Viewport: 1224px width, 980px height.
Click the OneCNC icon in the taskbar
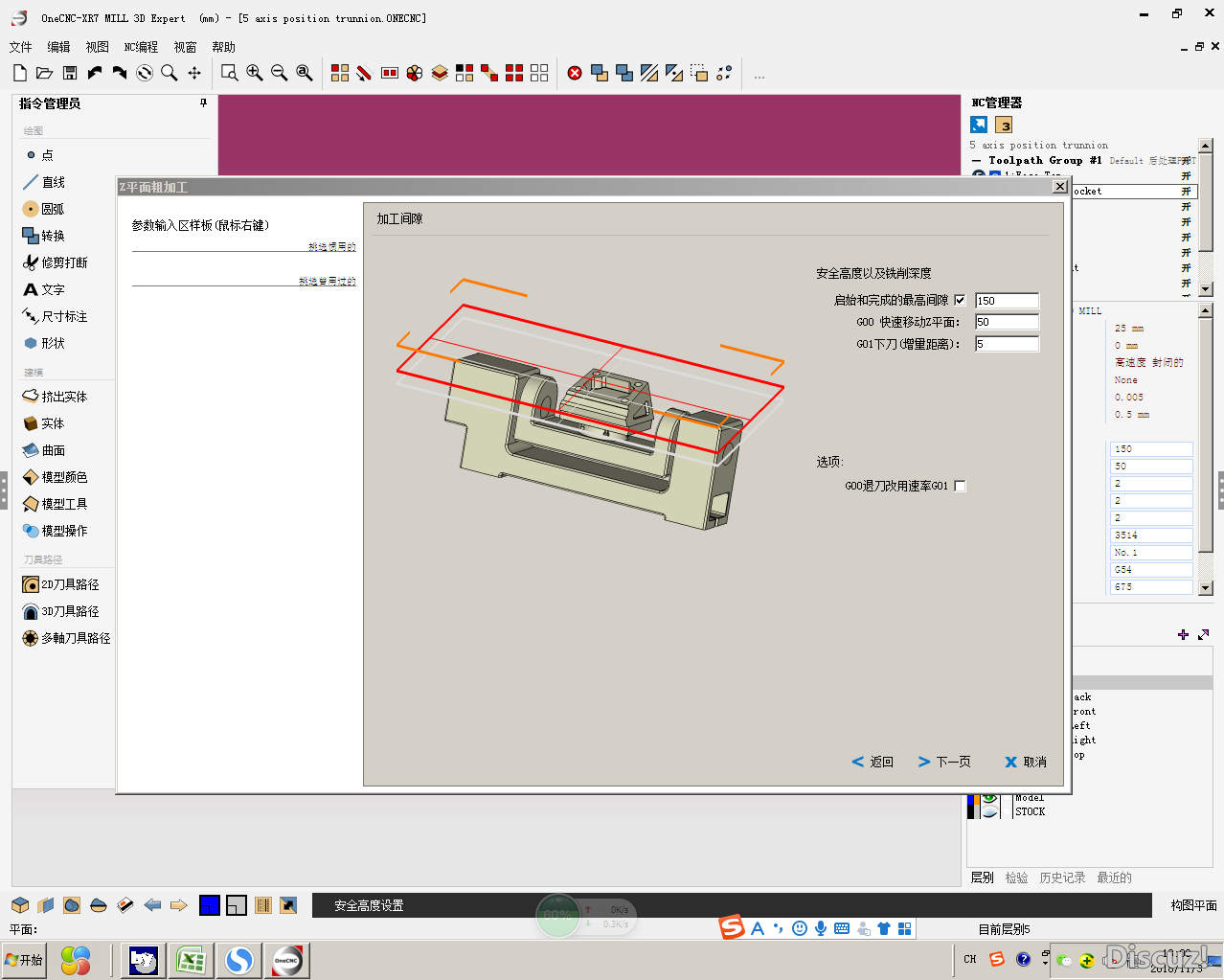287,960
